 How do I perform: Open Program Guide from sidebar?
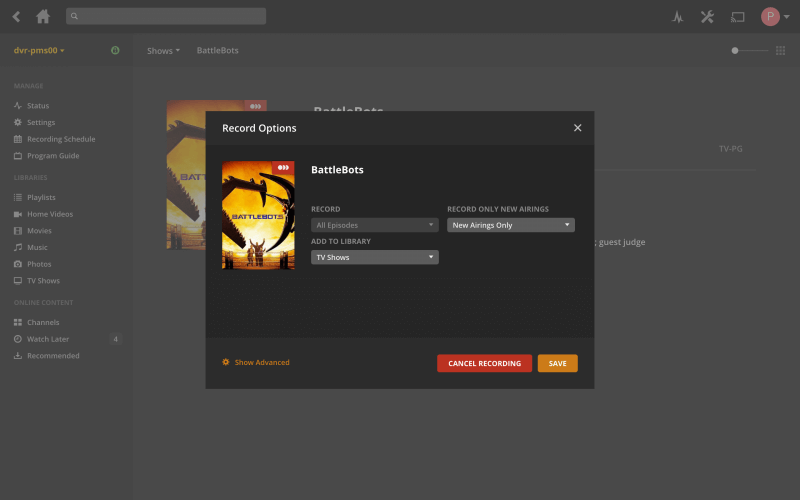point(52,156)
